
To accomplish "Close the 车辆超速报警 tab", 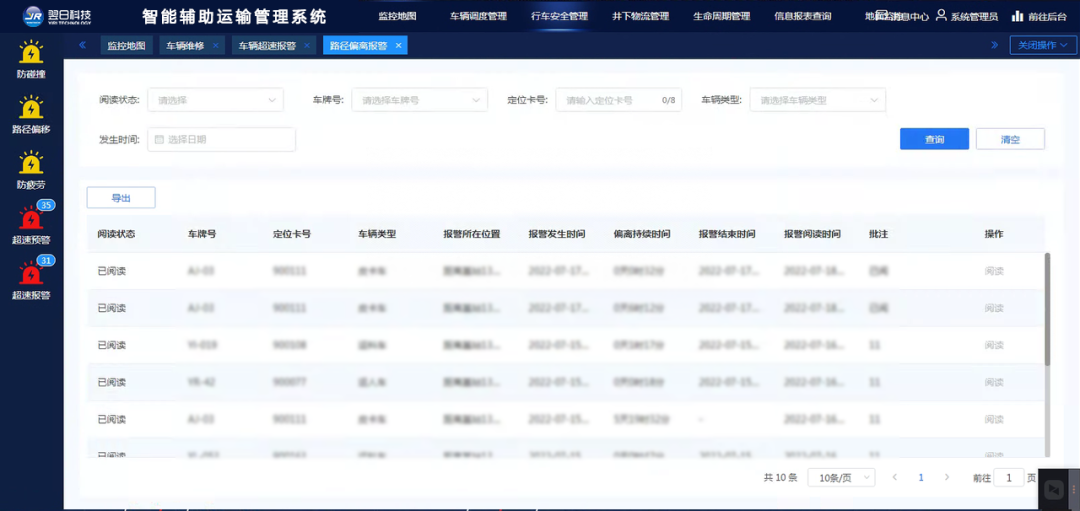I will coord(307,45).
